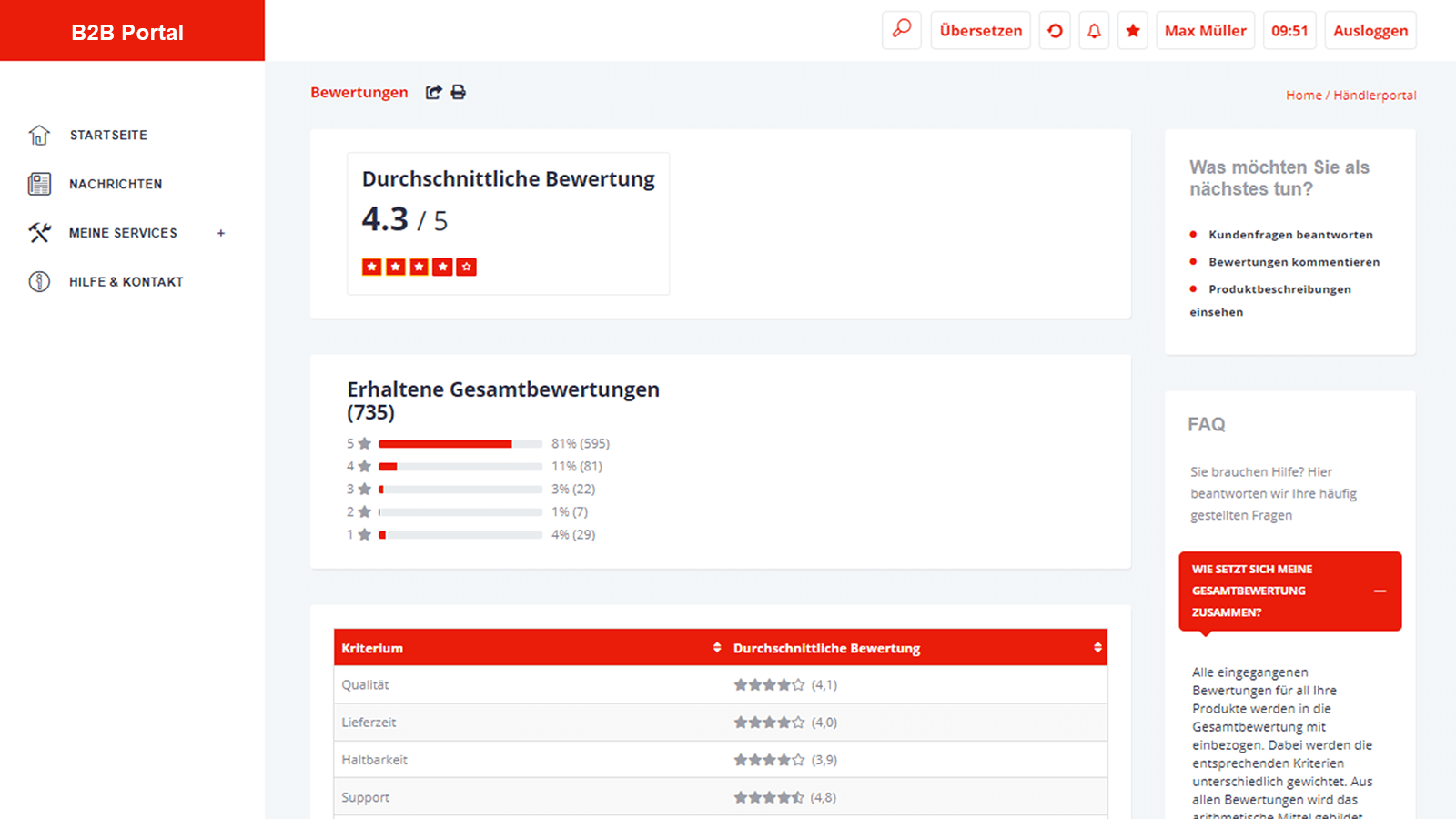This screenshot has height=819, width=1456.
Task: Sort table by Kriterium column
Action: tap(717, 648)
